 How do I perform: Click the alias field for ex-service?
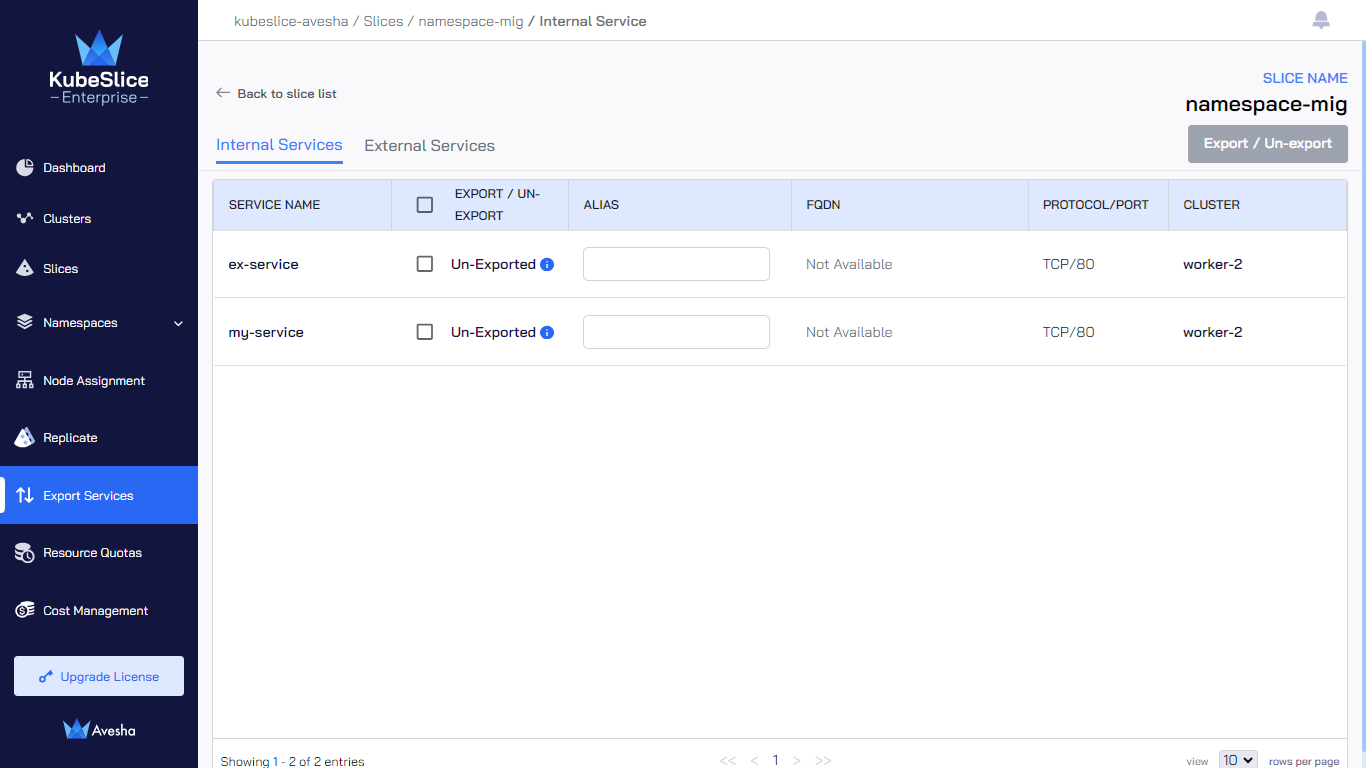pyautogui.click(x=676, y=264)
